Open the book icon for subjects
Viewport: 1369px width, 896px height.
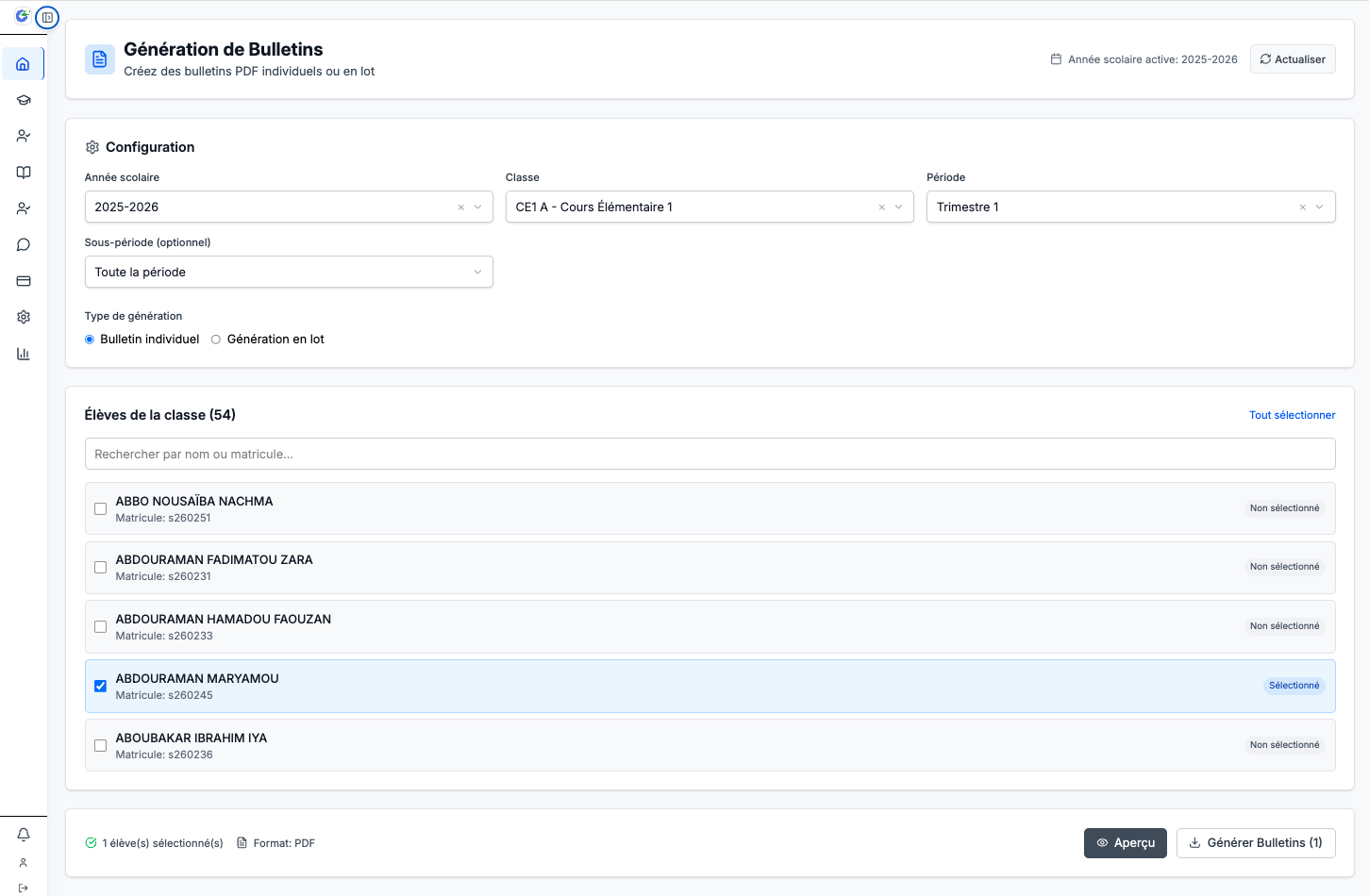tap(23, 172)
